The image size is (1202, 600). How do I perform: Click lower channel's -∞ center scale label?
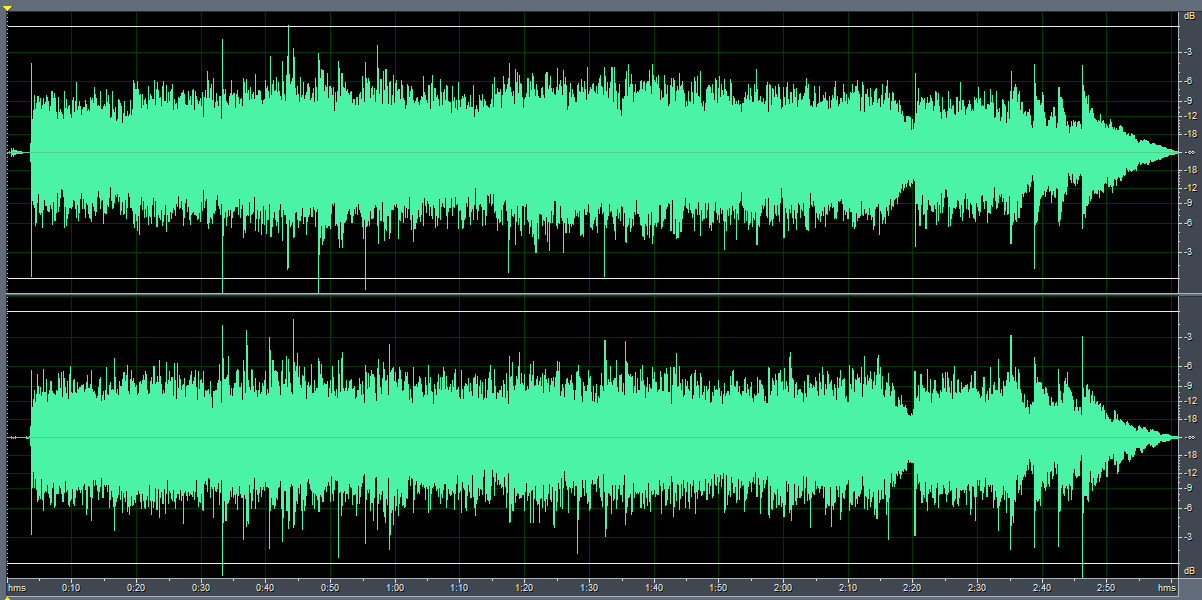click(x=1190, y=438)
